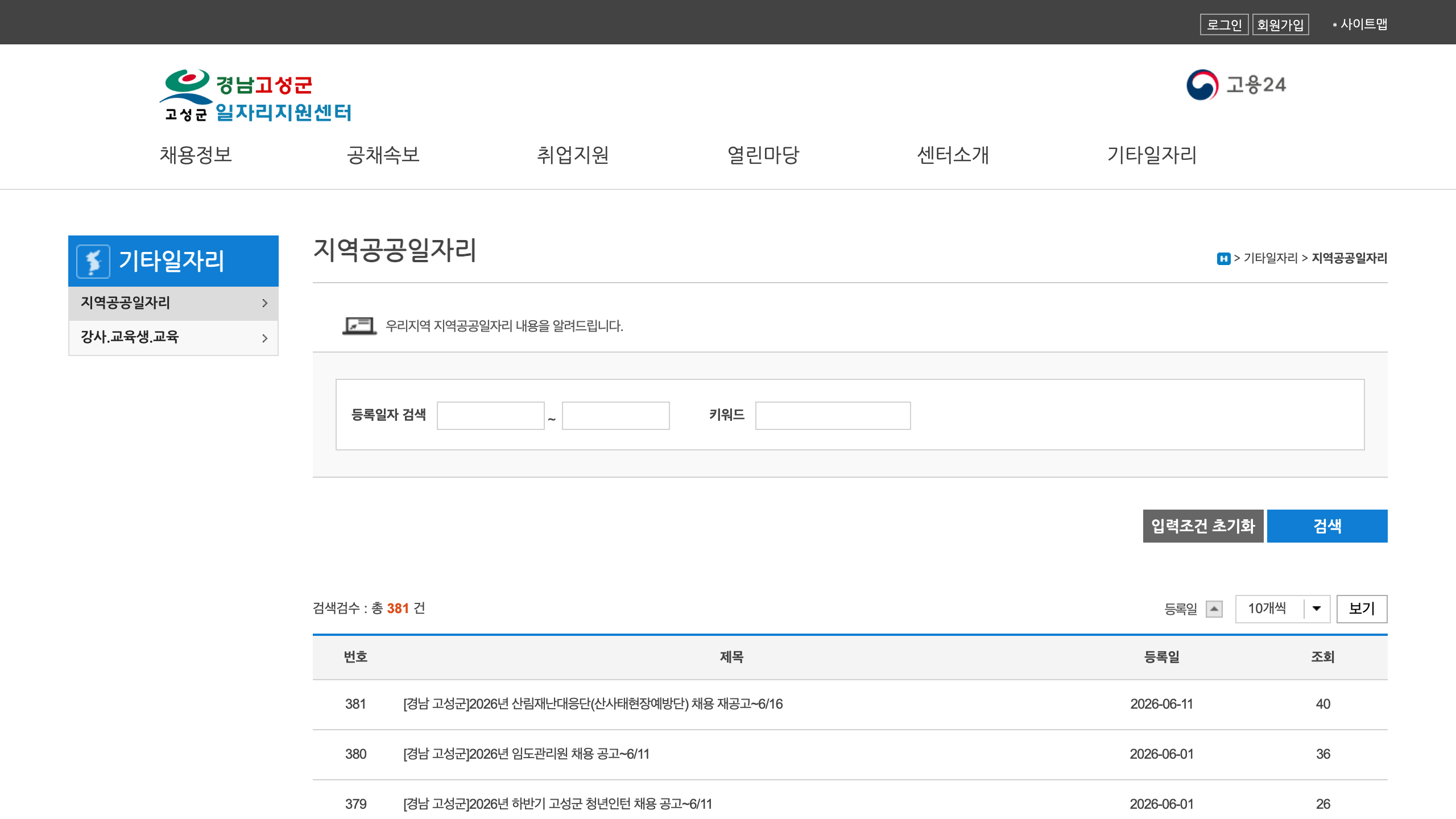The image size is (1456, 819).
Task: Click the 등록일 column header in table
Action: 1161,657
